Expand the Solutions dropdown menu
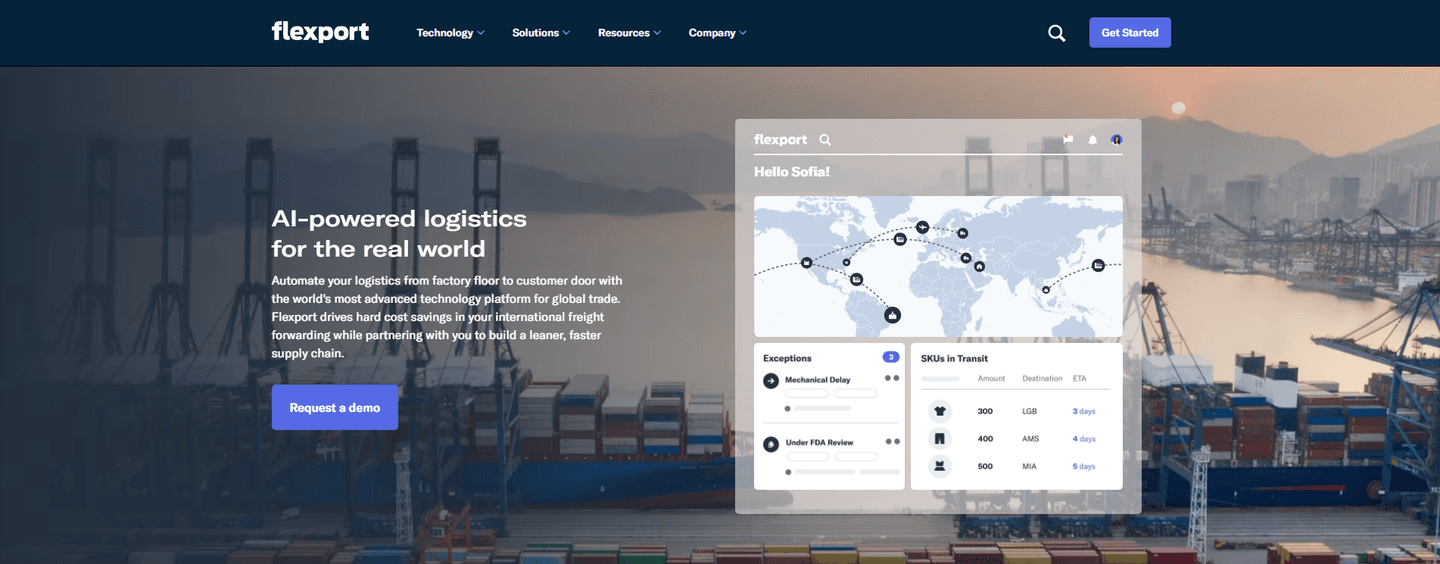The width and height of the screenshot is (1440, 564). tap(541, 33)
